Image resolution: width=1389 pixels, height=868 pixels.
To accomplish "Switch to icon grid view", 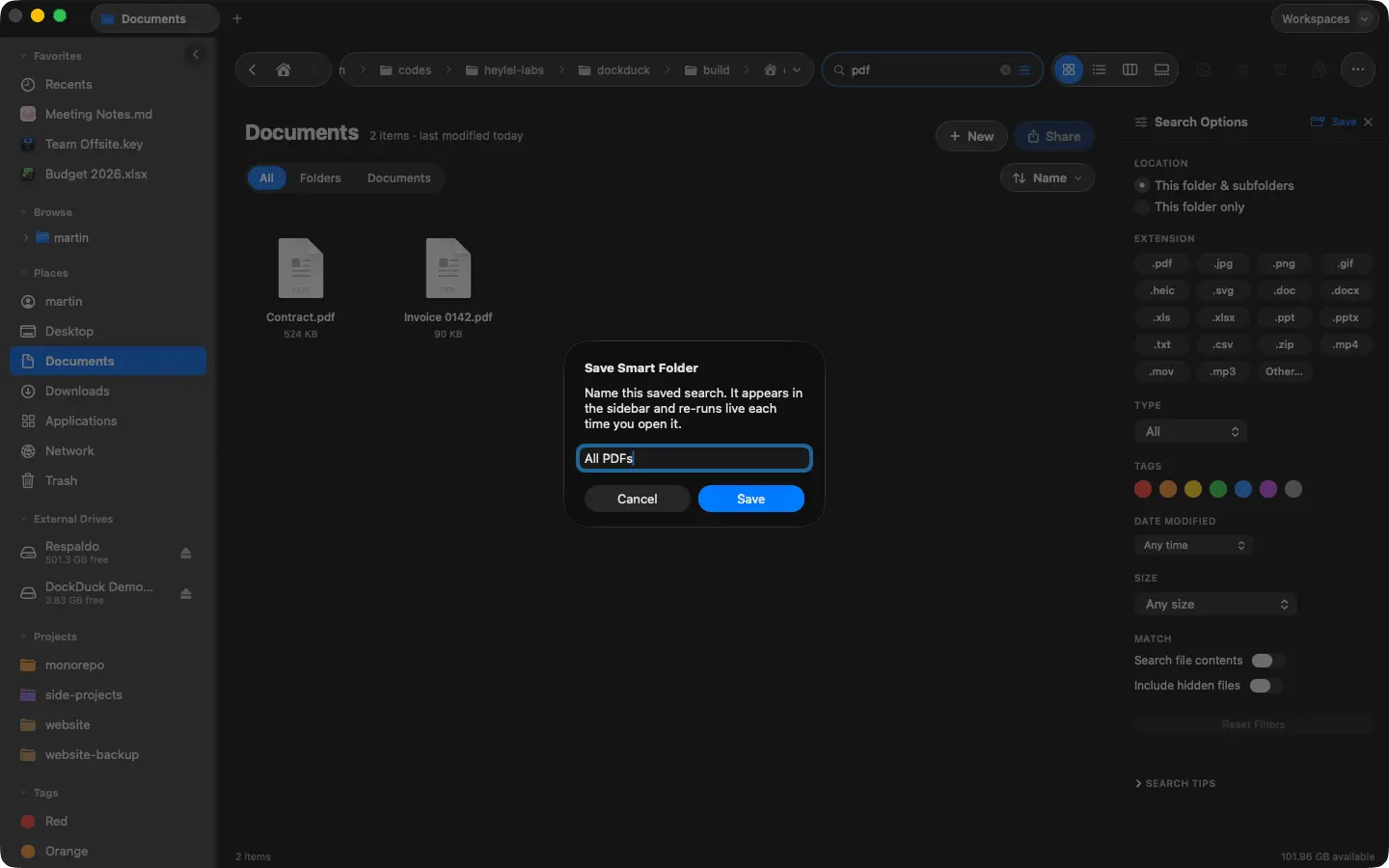I will 1069,69.
